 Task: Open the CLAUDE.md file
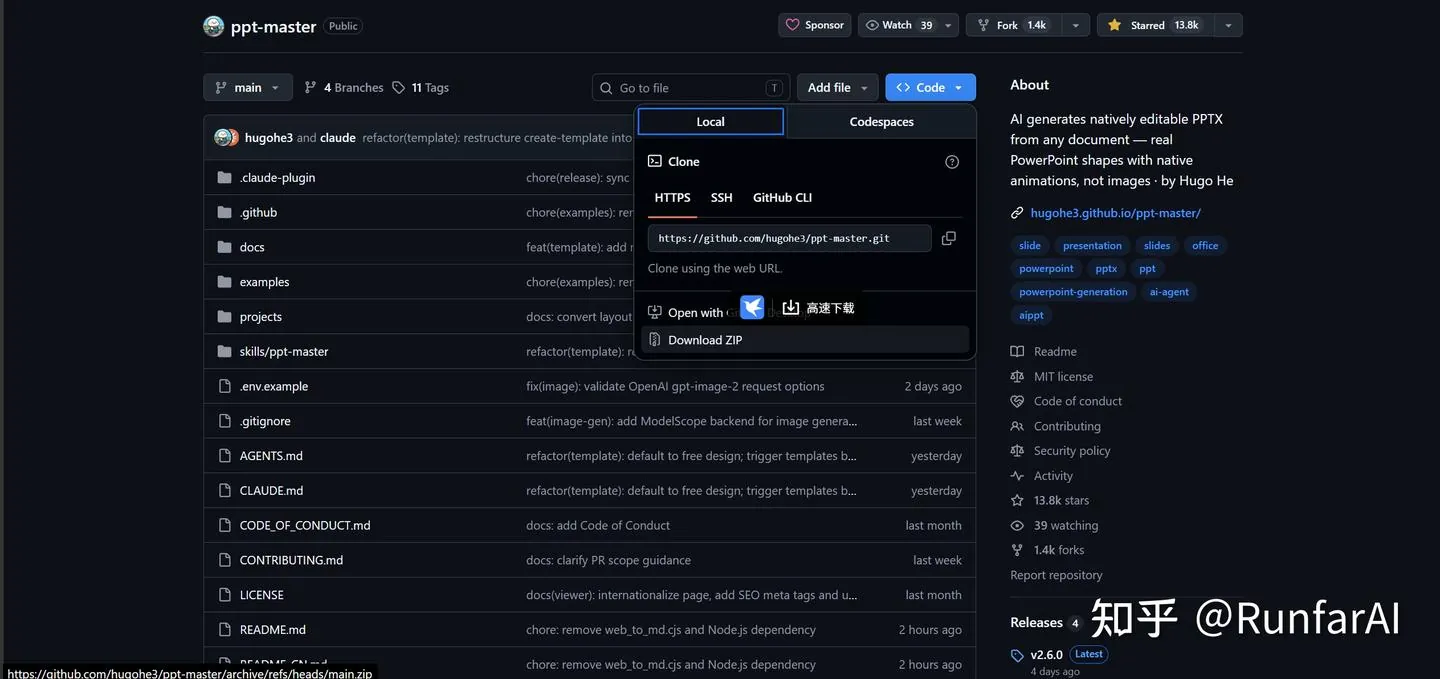(x=271, y=491)
